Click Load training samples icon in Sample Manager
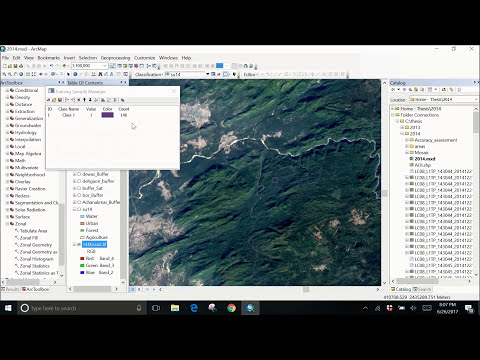 54,100
